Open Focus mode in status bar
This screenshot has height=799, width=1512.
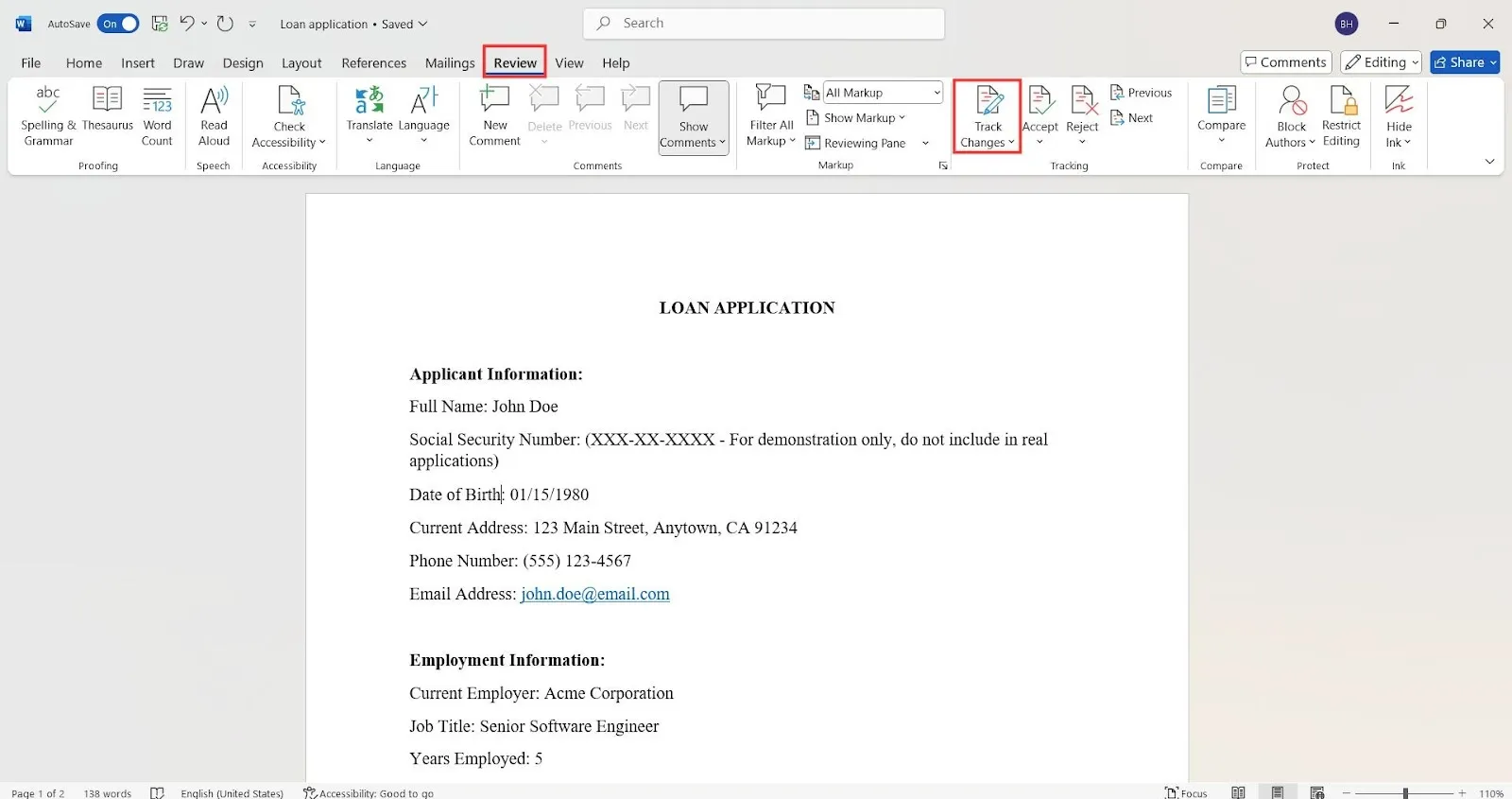(1187, 792)
